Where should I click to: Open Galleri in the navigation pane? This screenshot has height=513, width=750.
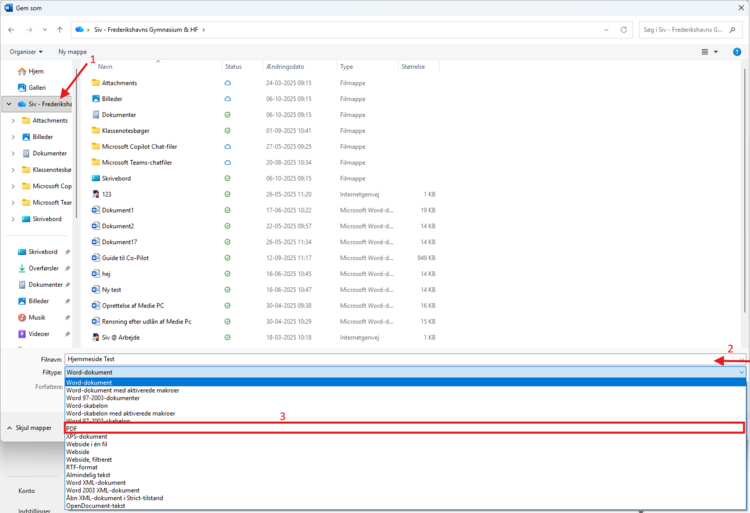[x=37, y=87]
